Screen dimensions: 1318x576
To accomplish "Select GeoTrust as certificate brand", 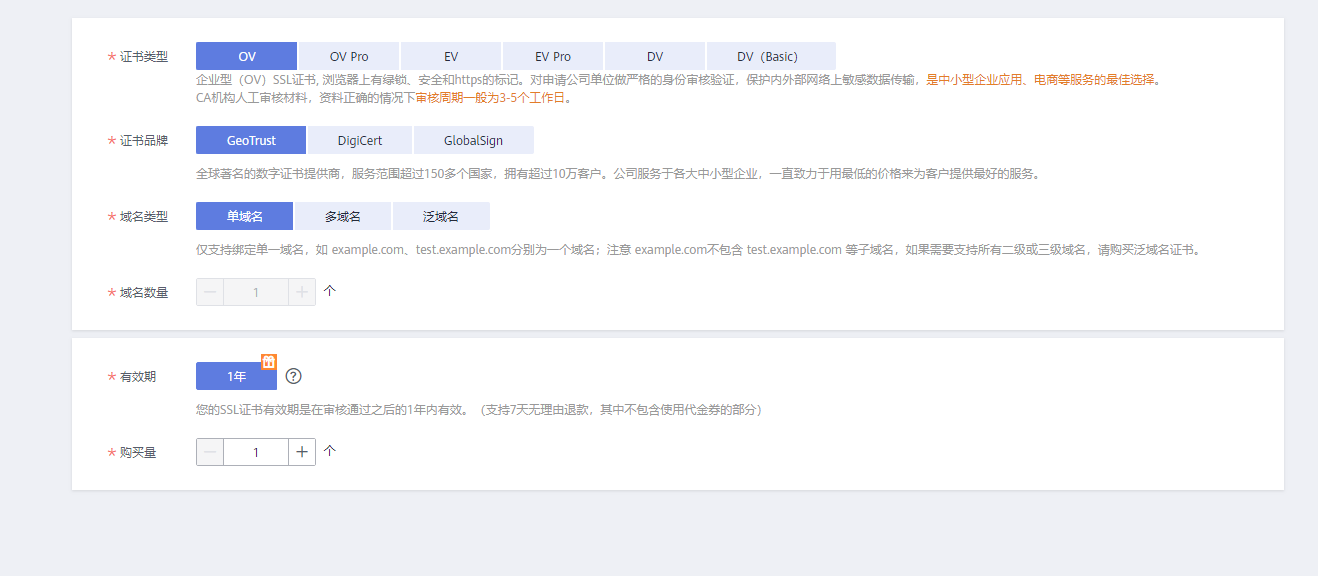I will point(251,140).
